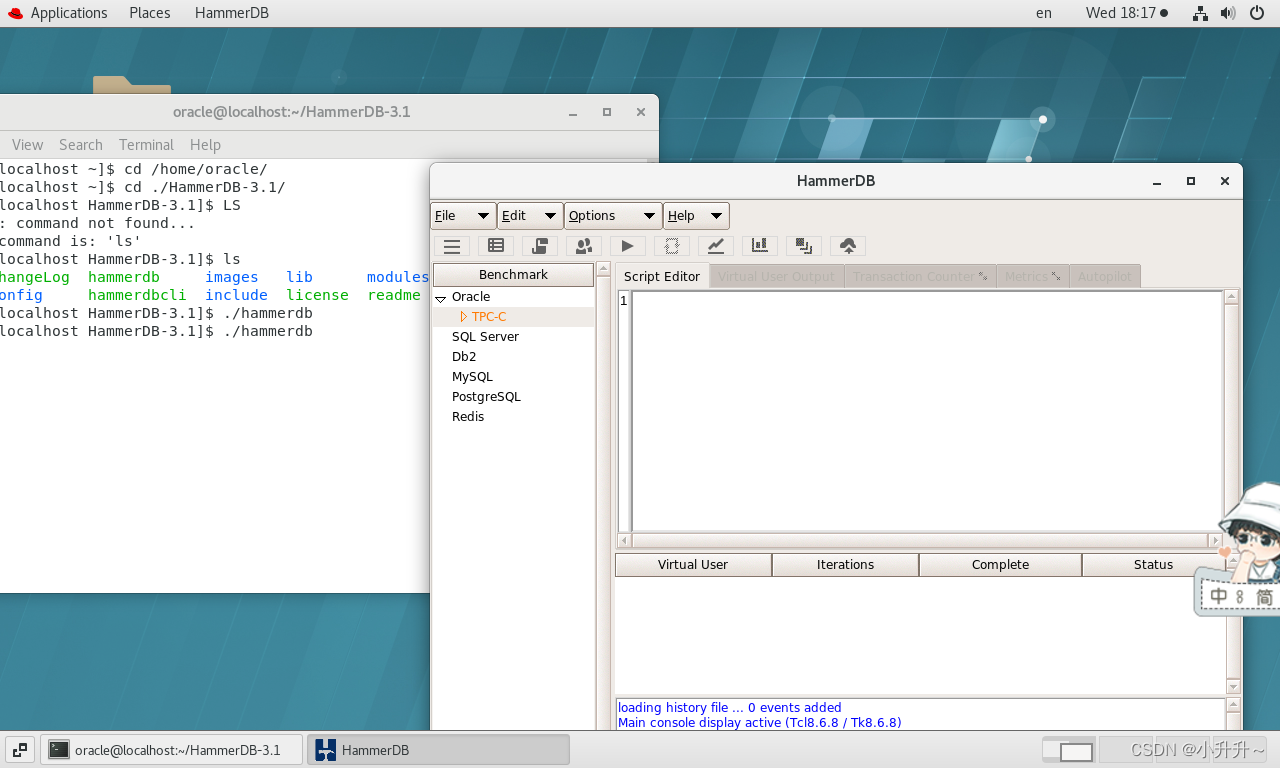Click the Autopilot stacked-squares toolbar icon
The height and width of the screenshot is (768, 1280).
point(803,245)
